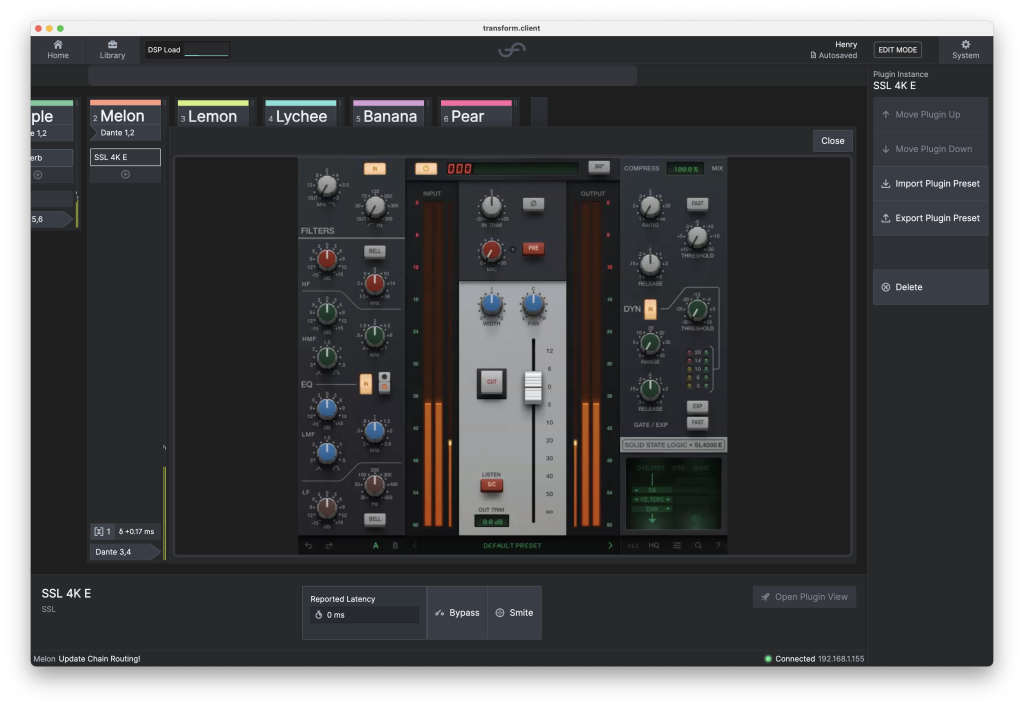Toggle the DYN IN switch
Viewport: 1024px width, 707px height.
click(x=650, y=307)
